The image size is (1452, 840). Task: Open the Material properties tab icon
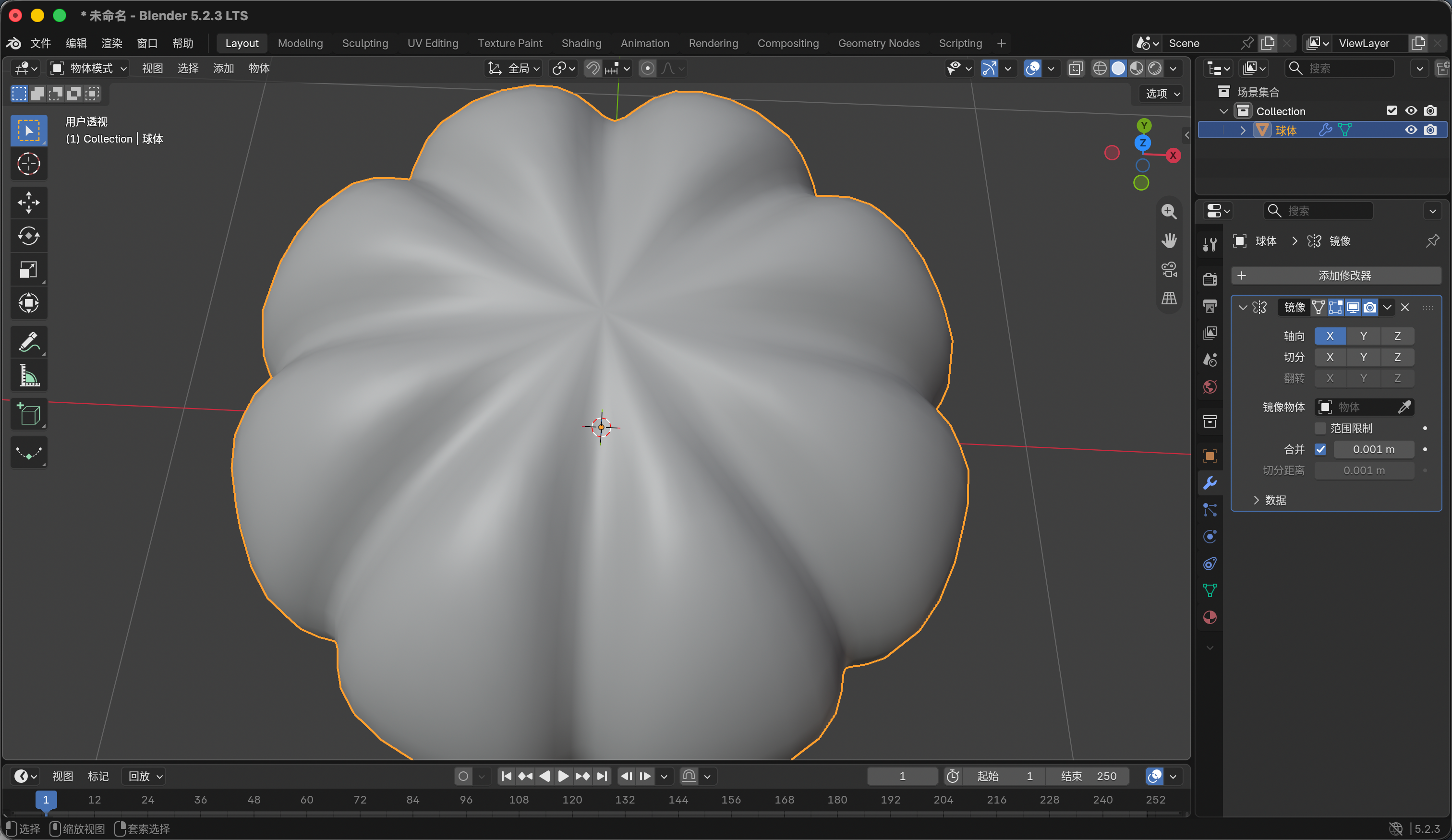1210,617
